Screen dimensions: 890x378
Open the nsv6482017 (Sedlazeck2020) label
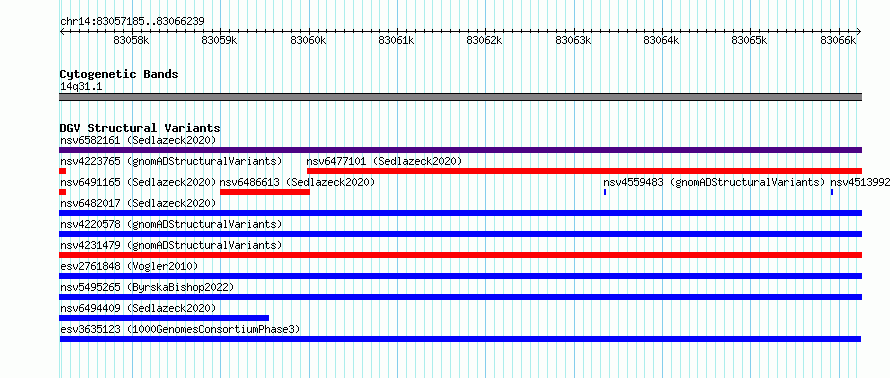(138, 203)
